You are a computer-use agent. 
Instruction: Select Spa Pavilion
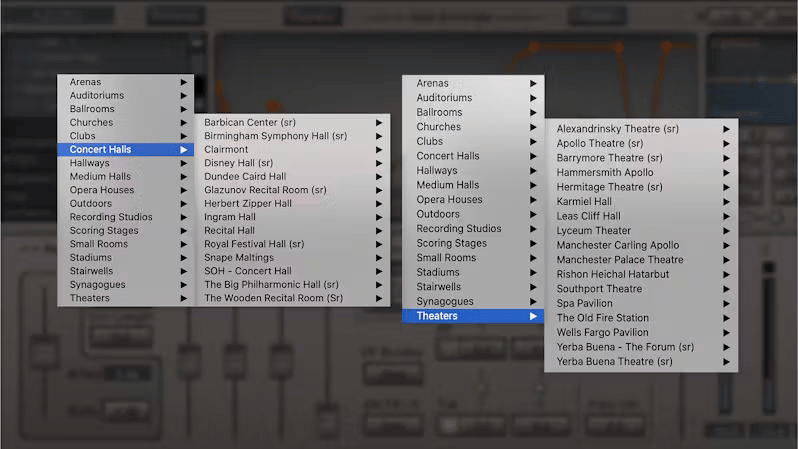point(641,303)
